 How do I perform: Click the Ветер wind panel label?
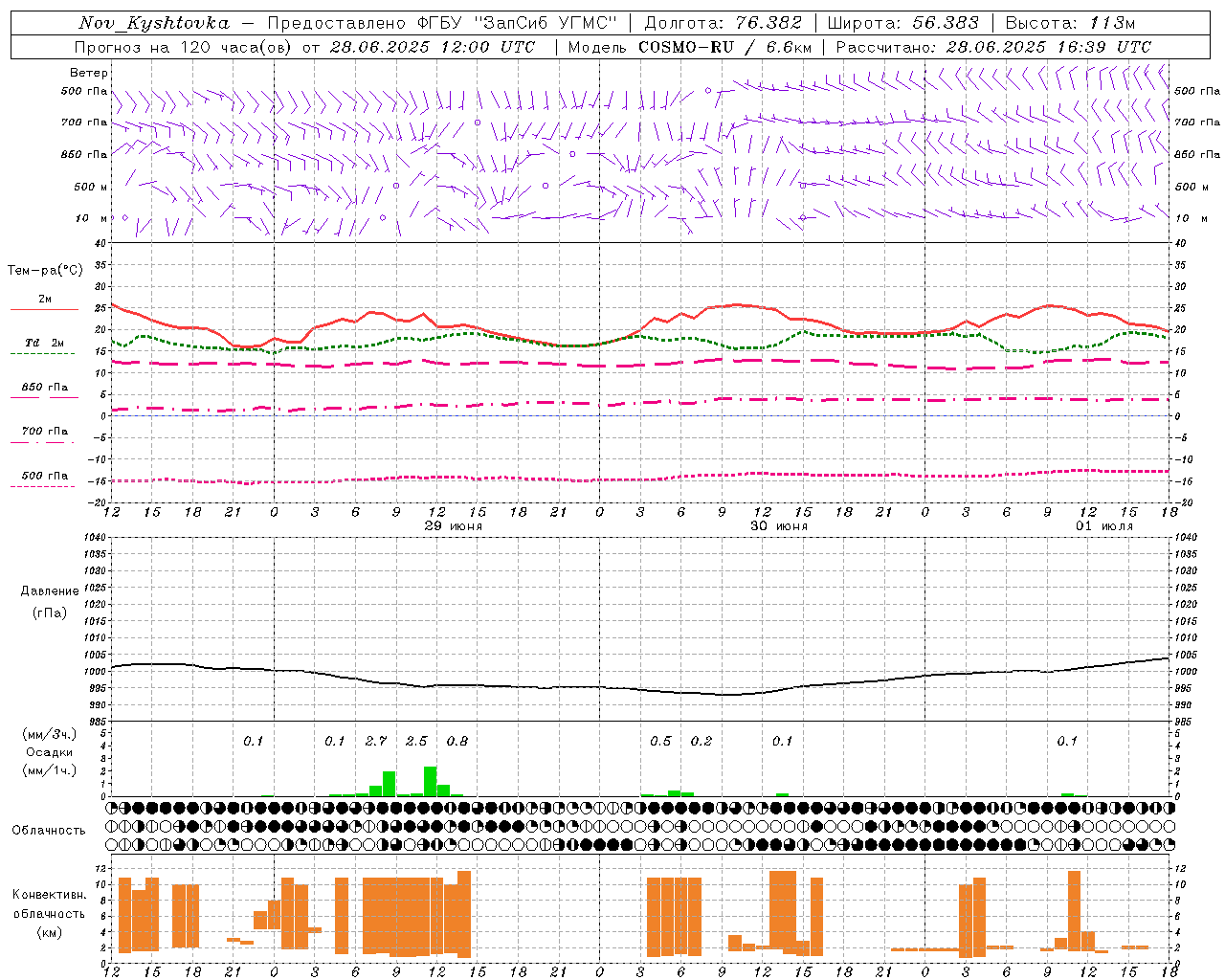[88, 73]
